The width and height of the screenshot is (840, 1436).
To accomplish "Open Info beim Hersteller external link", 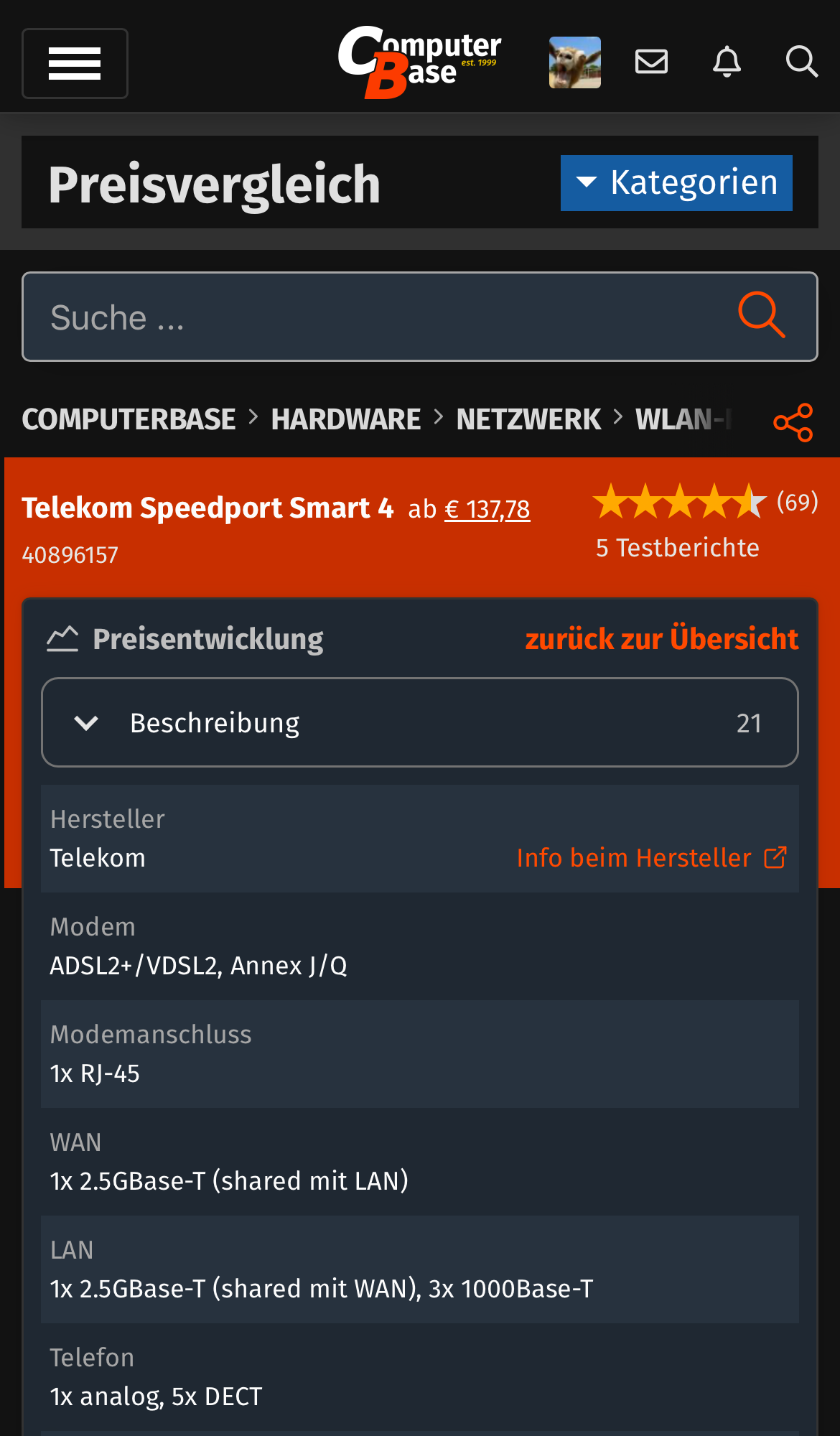I will point(651,857).
